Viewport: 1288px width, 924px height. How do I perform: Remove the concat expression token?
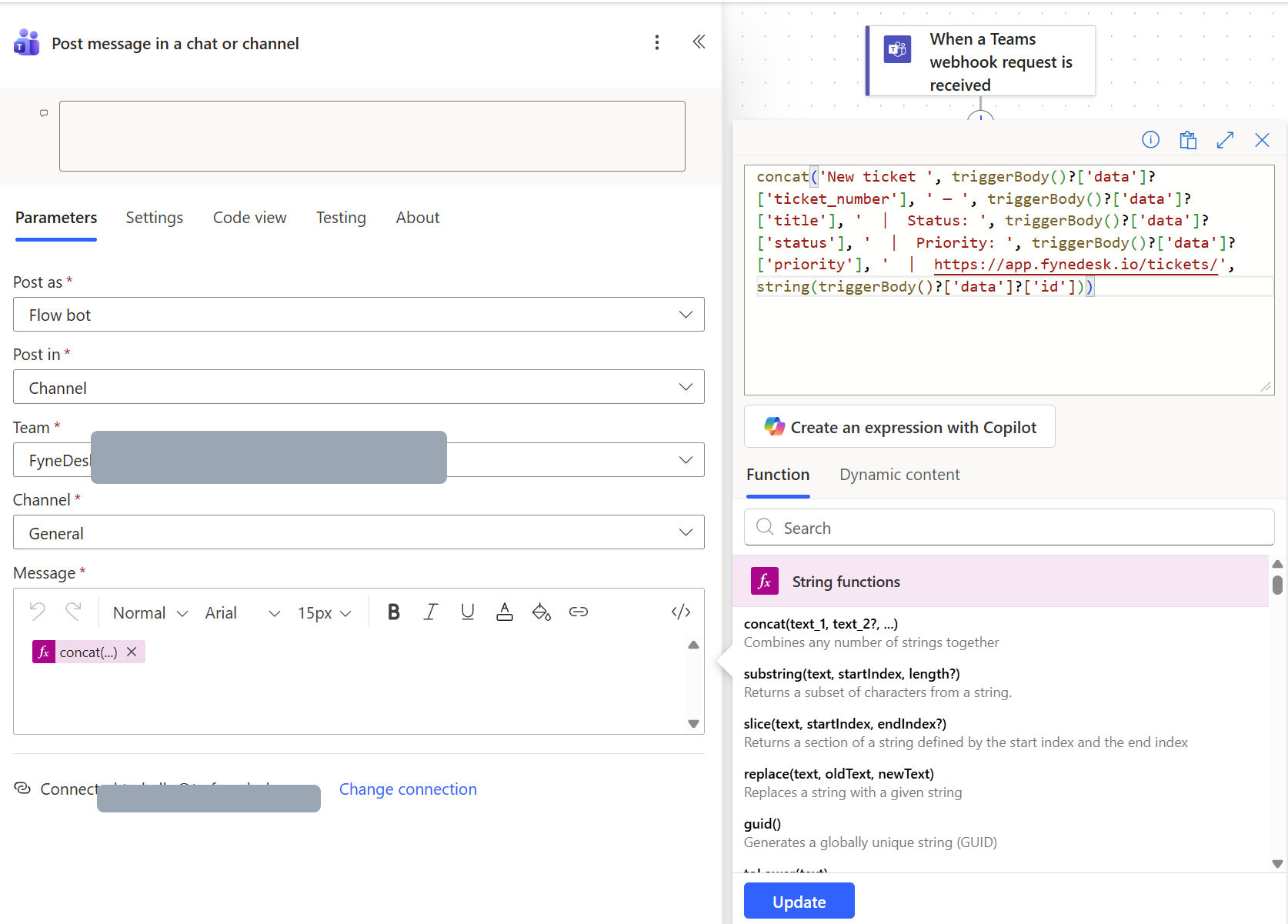click(132, 652)
